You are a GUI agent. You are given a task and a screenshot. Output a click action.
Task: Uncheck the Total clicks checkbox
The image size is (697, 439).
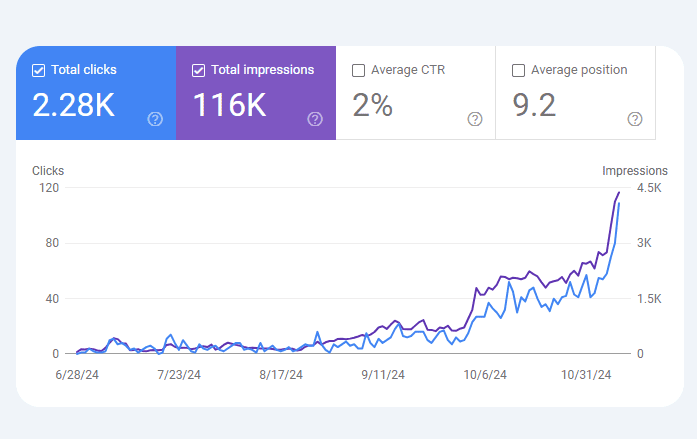pyautogui.click(x=39, y=70)
